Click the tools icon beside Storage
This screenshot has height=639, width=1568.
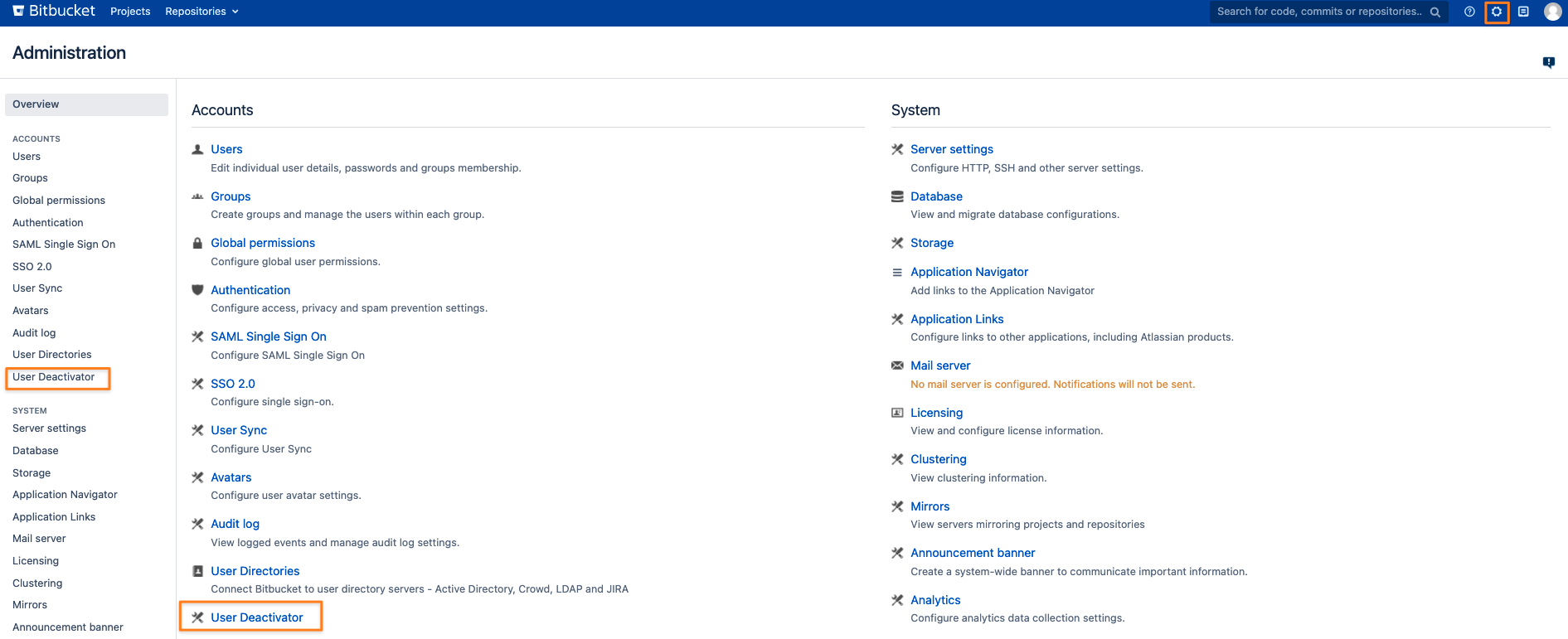click(897, 244)
